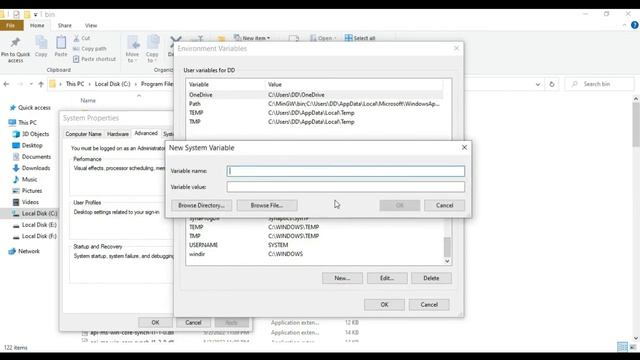The height and width of the screenshot is (360, 640).
Task: Click Edit button under system variables
Action: [x=387, y=278]
